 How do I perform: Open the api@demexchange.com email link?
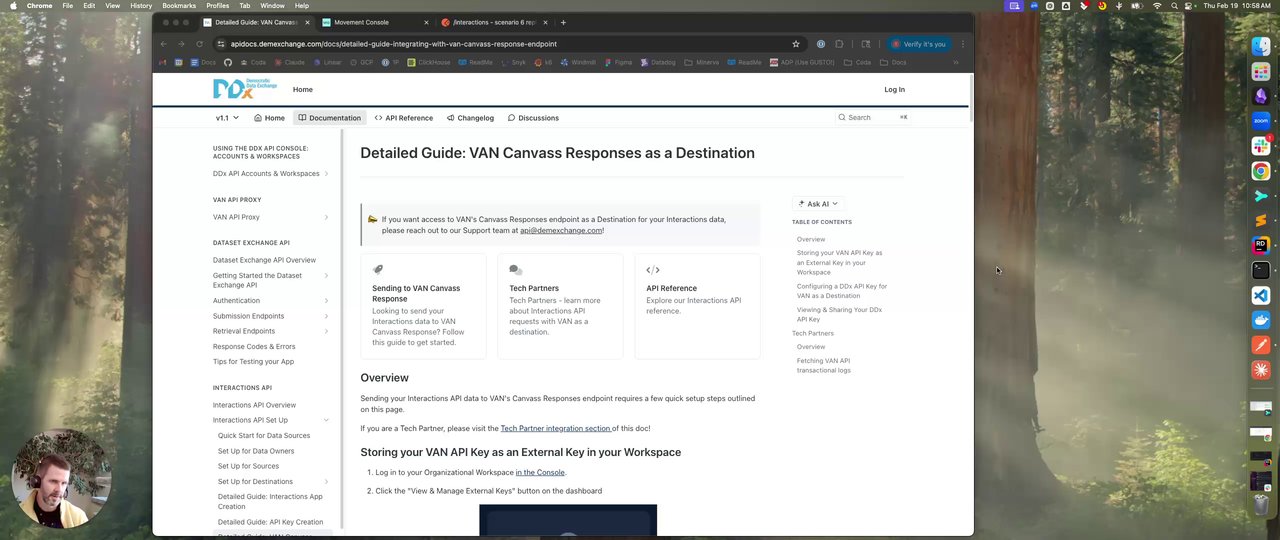tap(561, 230)
